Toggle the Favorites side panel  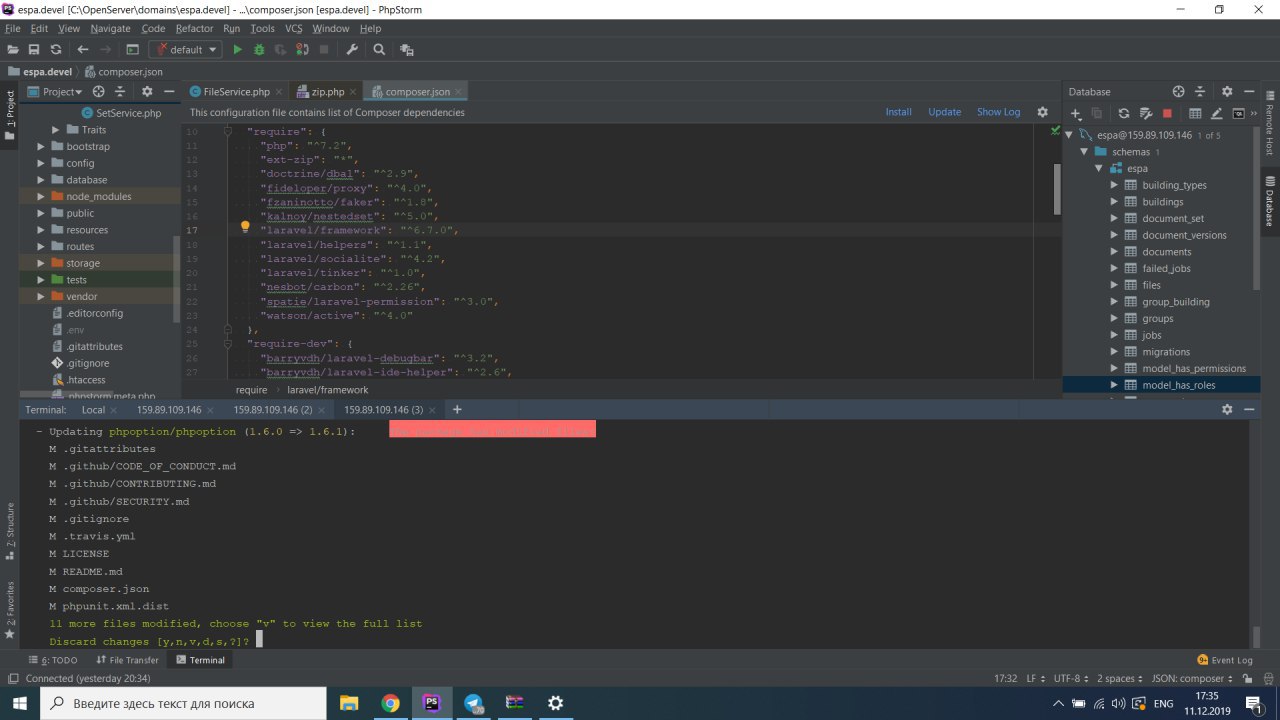pos(10,608)
